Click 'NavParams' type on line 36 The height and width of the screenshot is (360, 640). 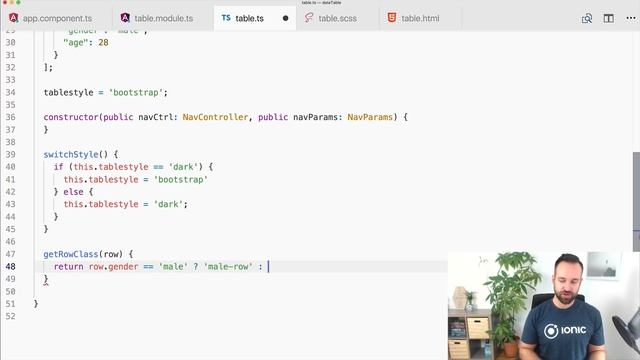click(370, 117)
